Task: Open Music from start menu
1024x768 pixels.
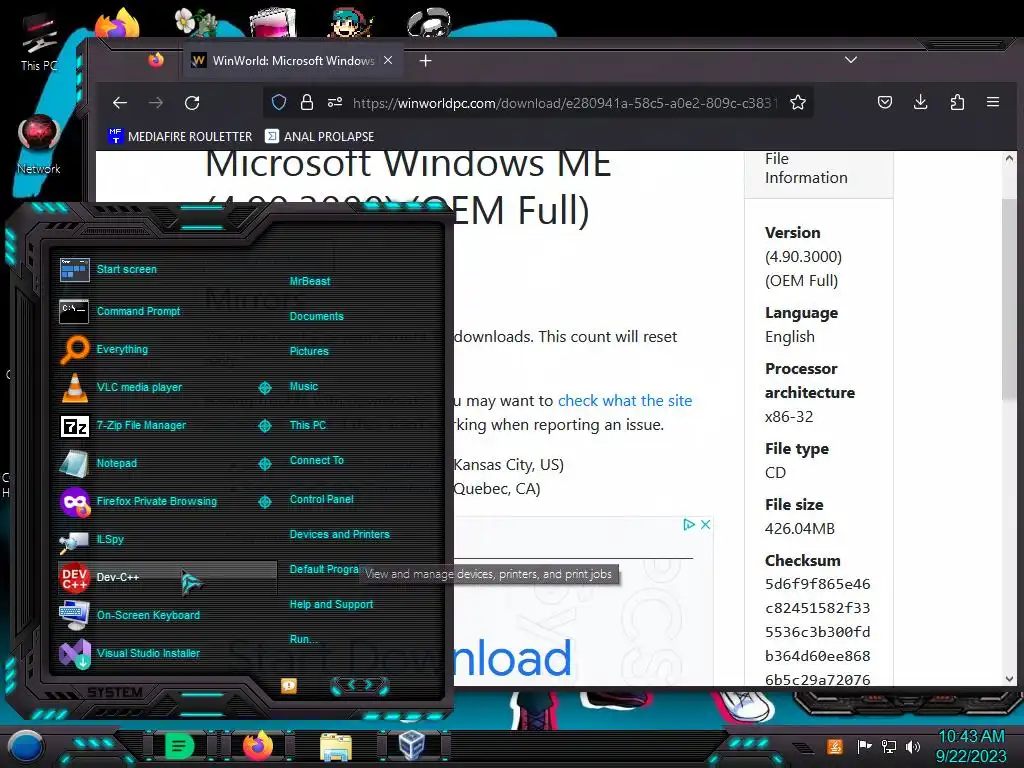Action: (x=304, y=387)
